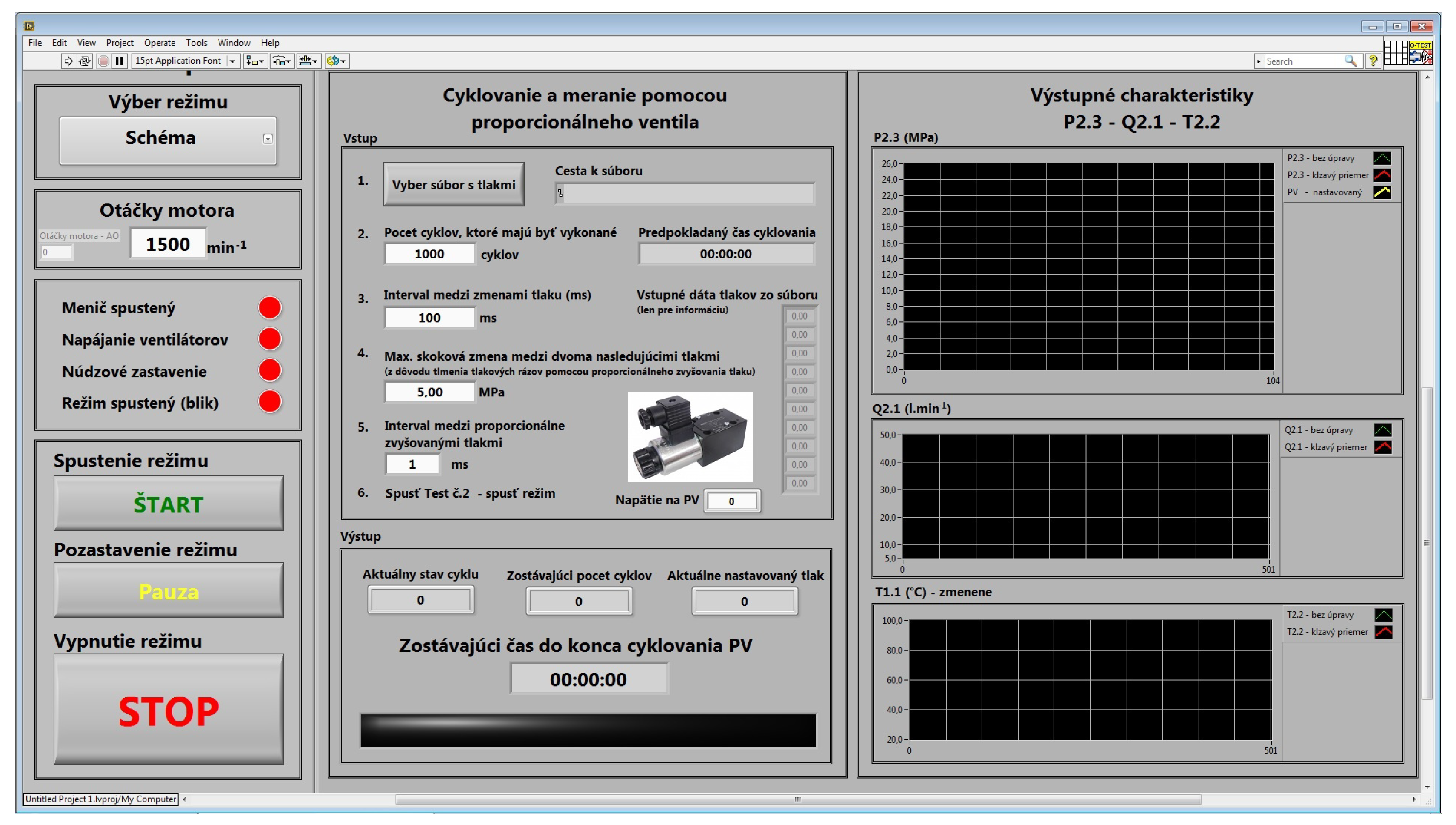The width and height of the screenshot is (1456, 825).
Task: Click Vyber súbor s tlakmi button
Action: pyautogui.click(x=453, y=185)
